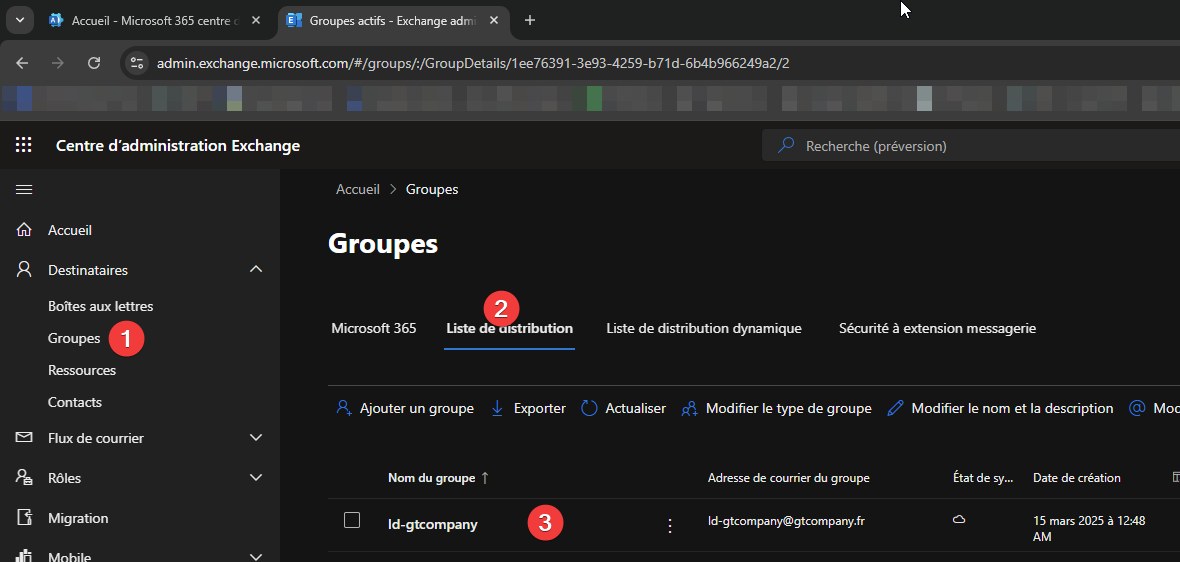Screen dimensions: 1180x562
Task: Click the Migration icon in sidebar
Action: (25, 518)
